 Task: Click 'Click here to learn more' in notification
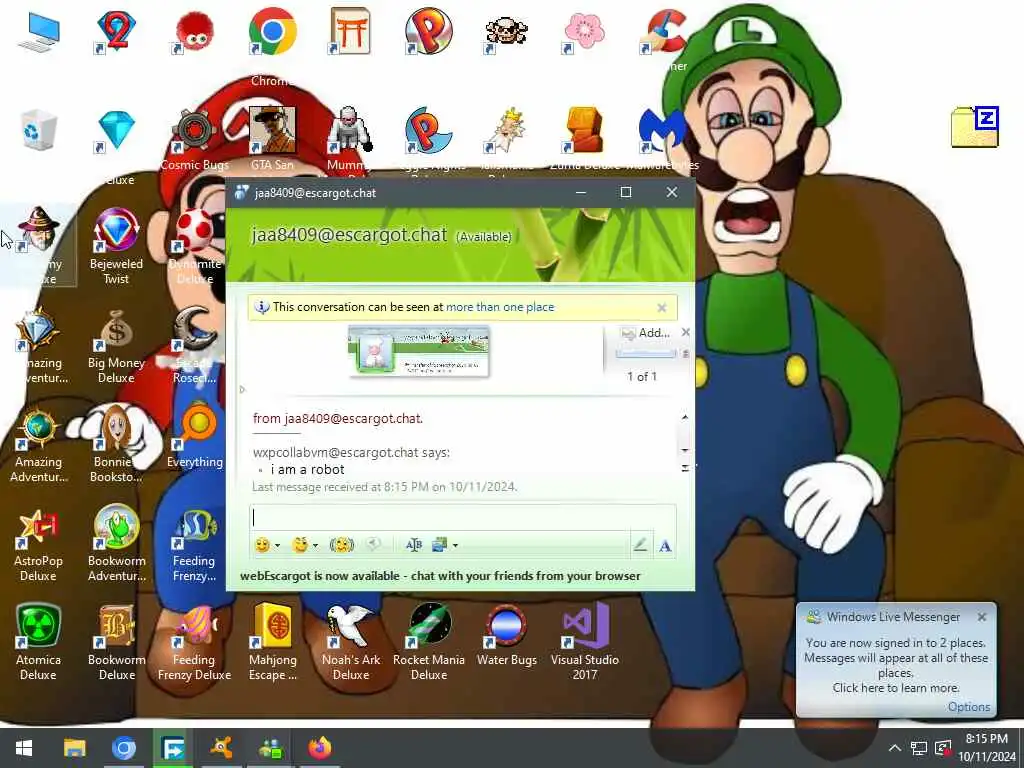(895, 688)
